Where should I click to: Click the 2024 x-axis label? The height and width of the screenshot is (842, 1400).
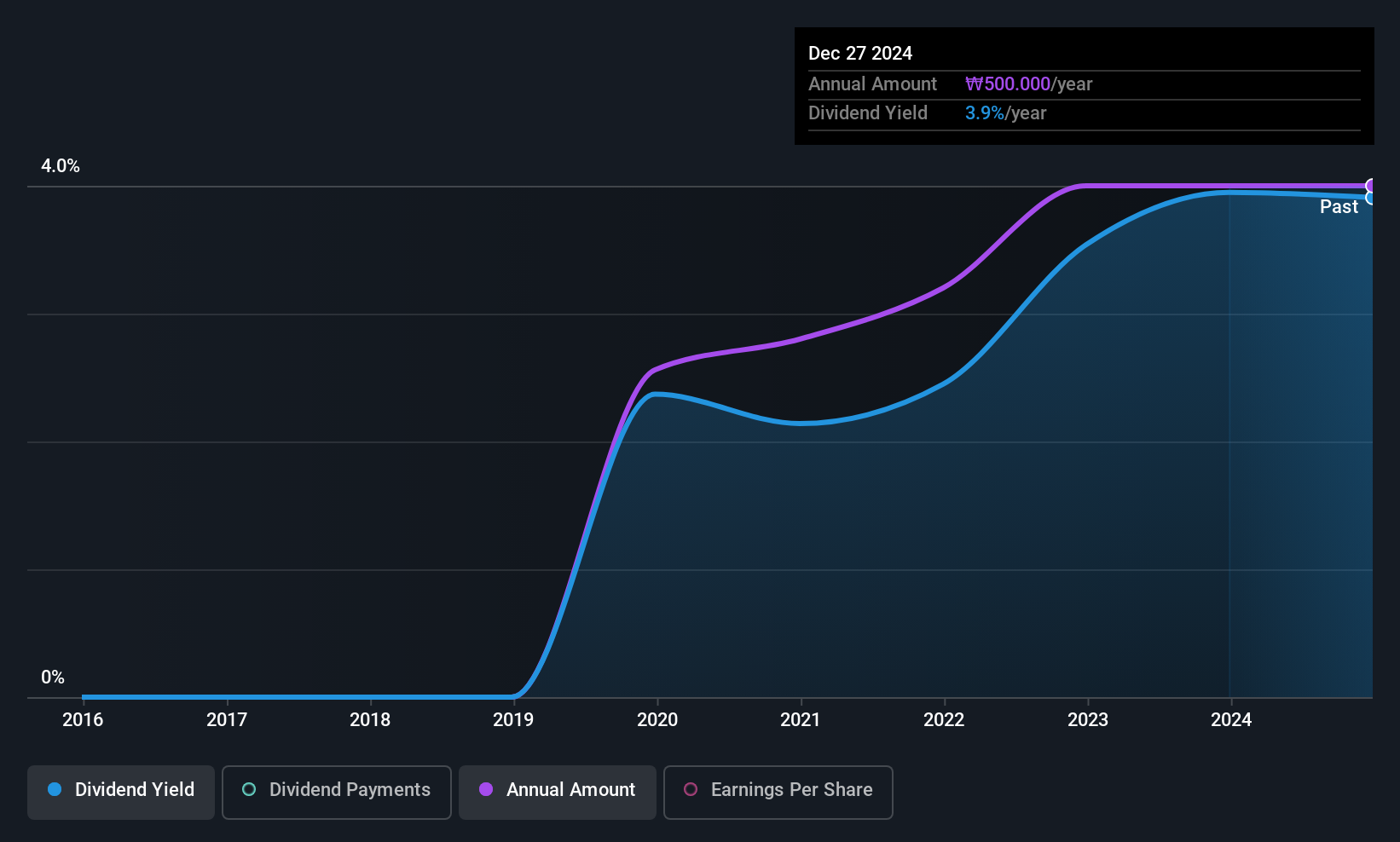1231,719
